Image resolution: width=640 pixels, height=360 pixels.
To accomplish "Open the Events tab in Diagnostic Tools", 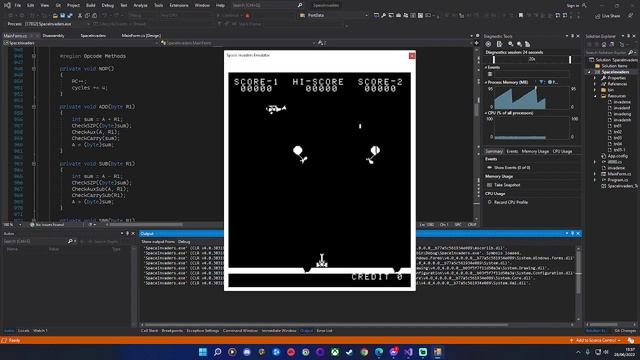I will click(x=512, y=151).
